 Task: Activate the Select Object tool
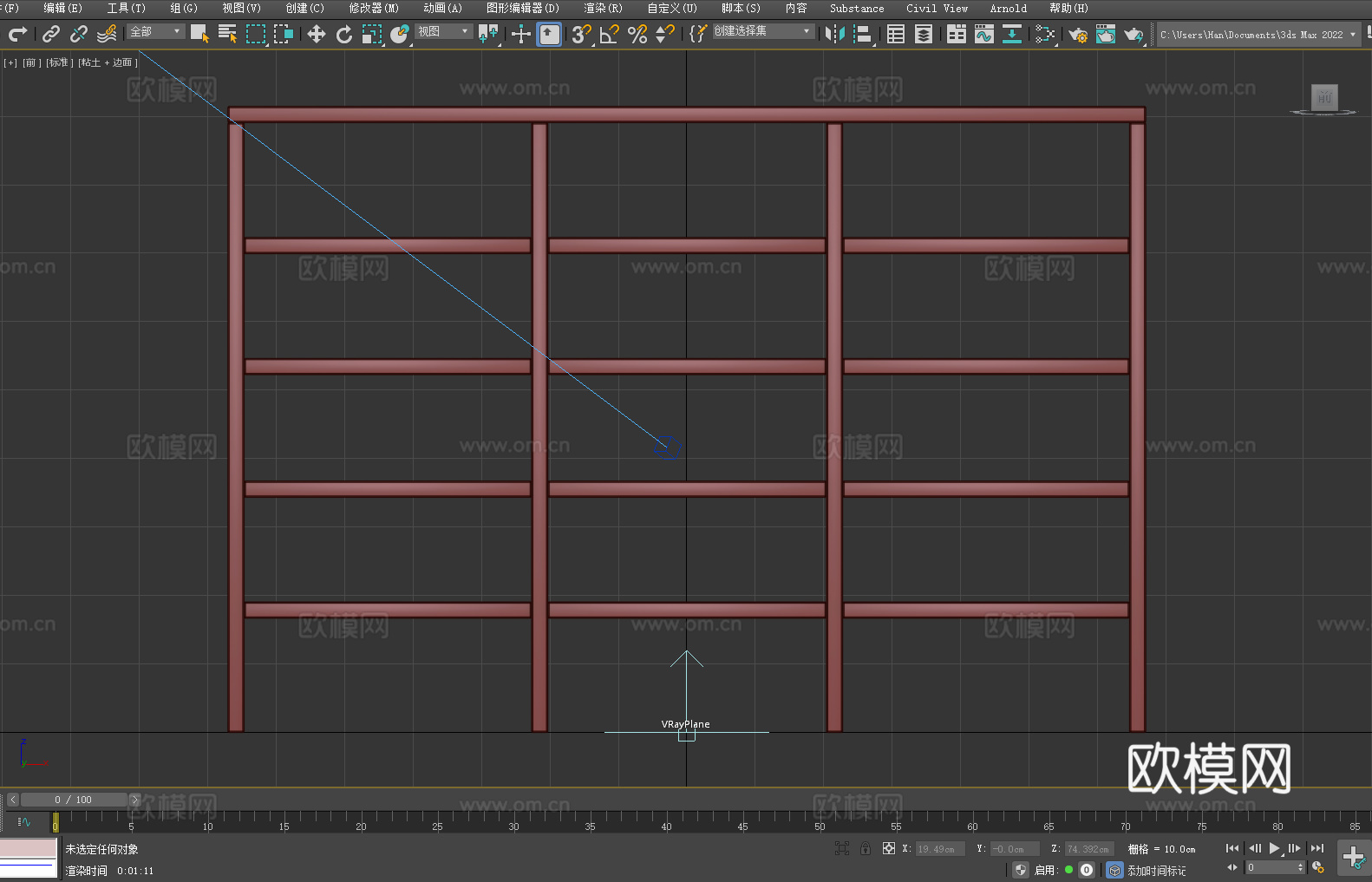[x=199, y=34]
